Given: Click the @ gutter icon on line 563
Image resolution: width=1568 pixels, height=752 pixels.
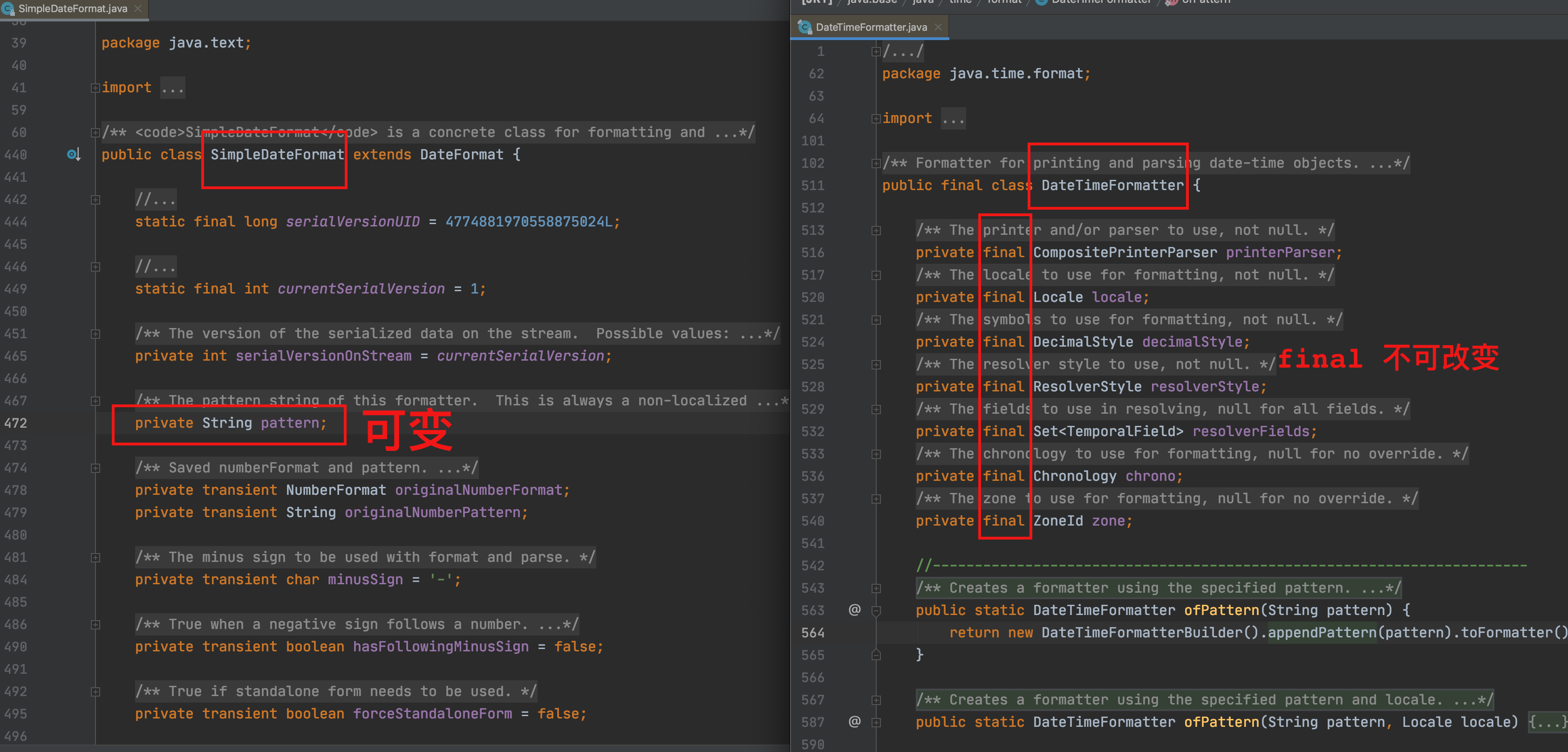Looking at the screenshot, I should point(855,609).
